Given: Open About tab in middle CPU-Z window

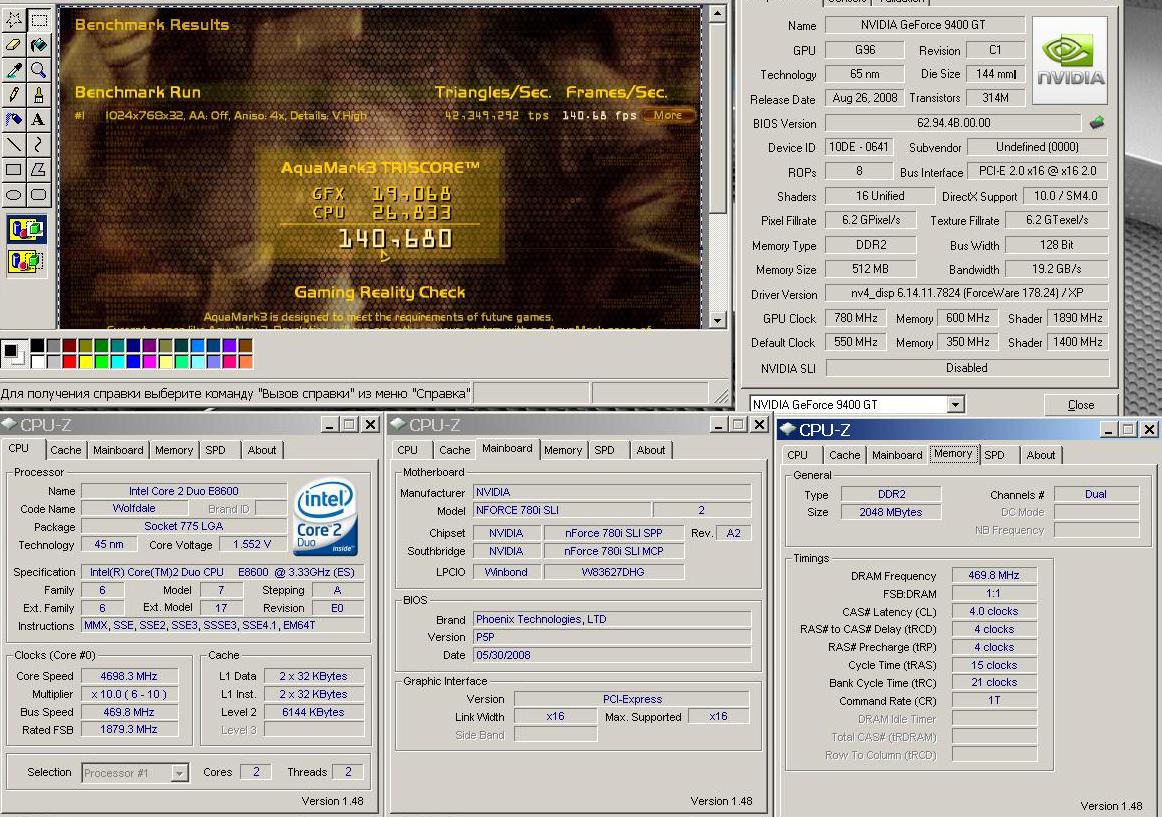Looking at the screenshot, I should (x=651, y=450).
